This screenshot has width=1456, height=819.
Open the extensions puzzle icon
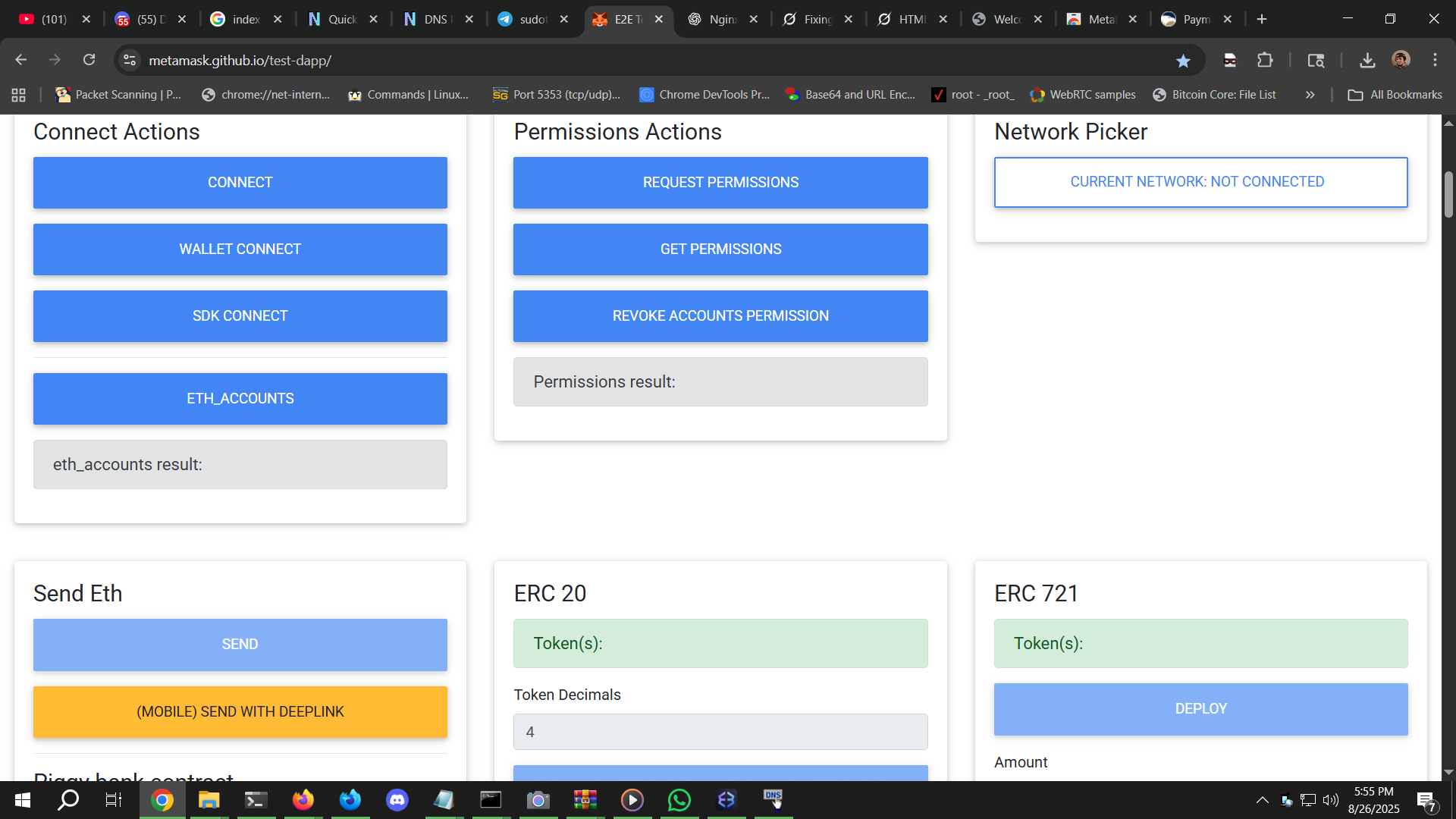(x=1265, y=60)
